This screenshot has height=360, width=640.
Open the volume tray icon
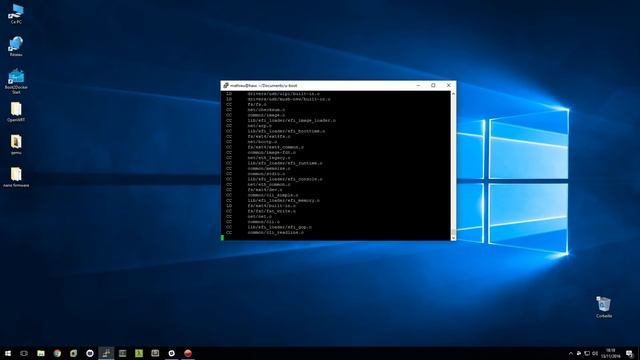click(x=595, y=353)
